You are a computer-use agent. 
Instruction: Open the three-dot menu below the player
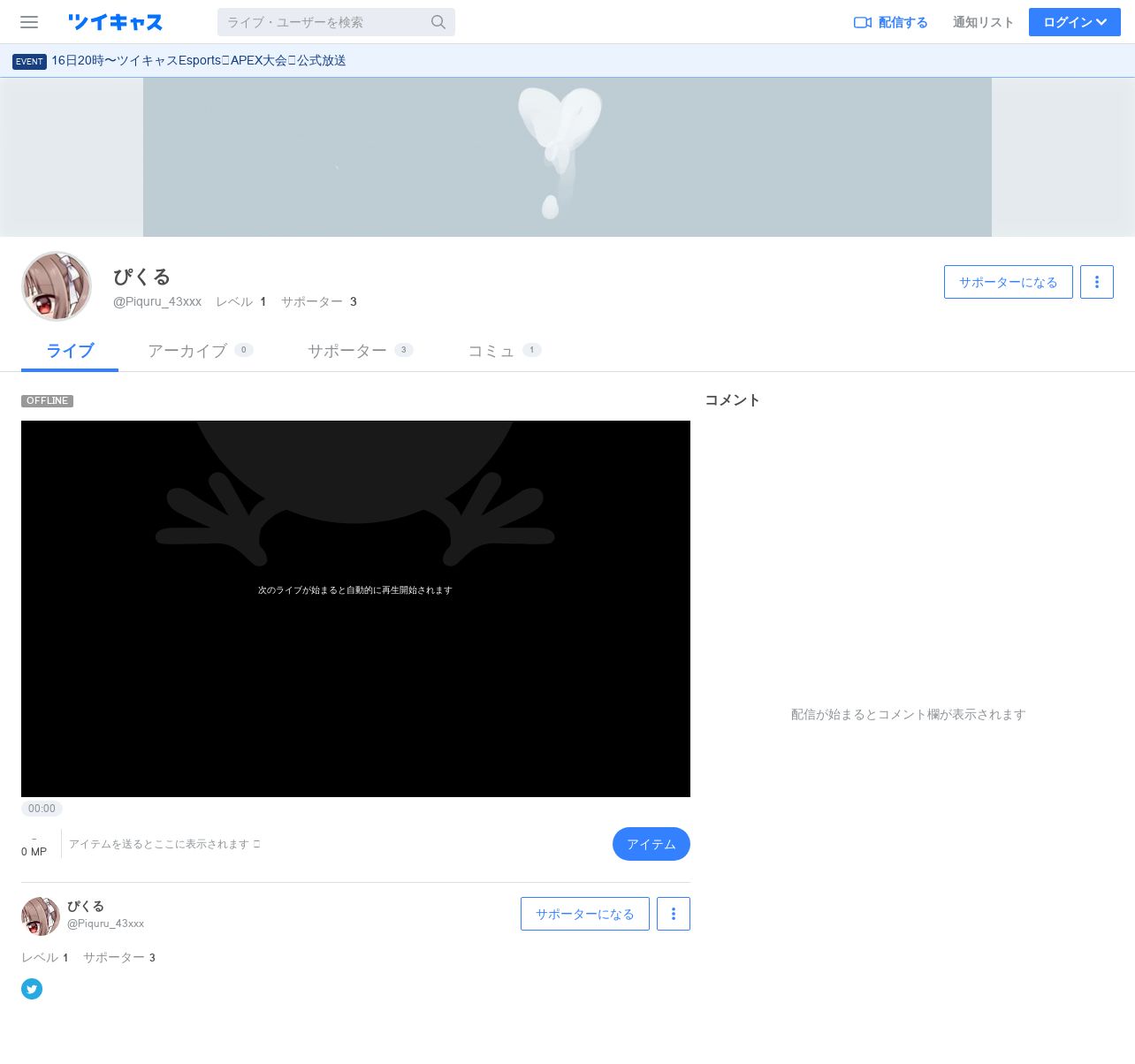(x=674, y=914)
